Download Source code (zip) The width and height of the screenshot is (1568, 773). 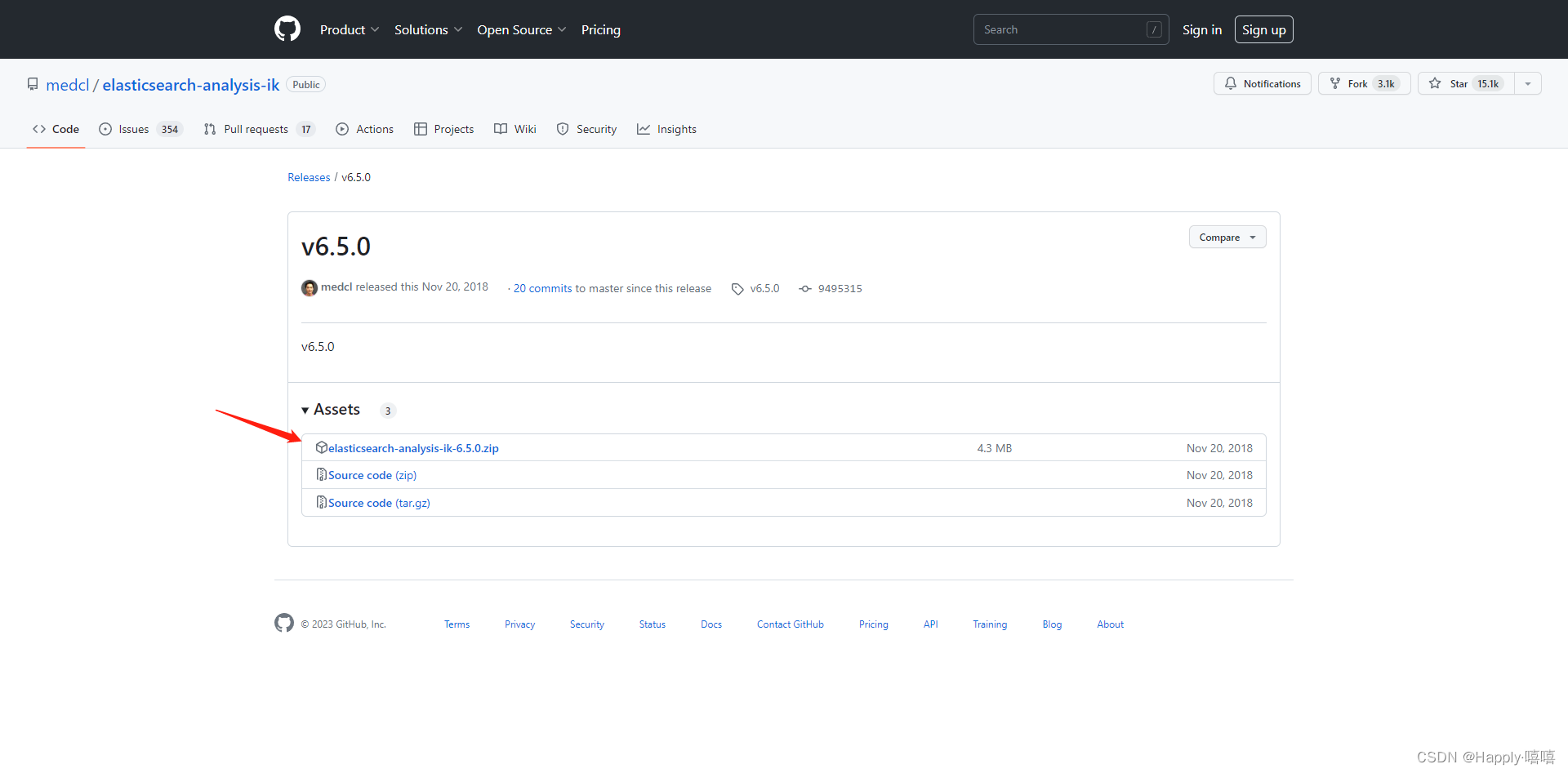point(372,475)
